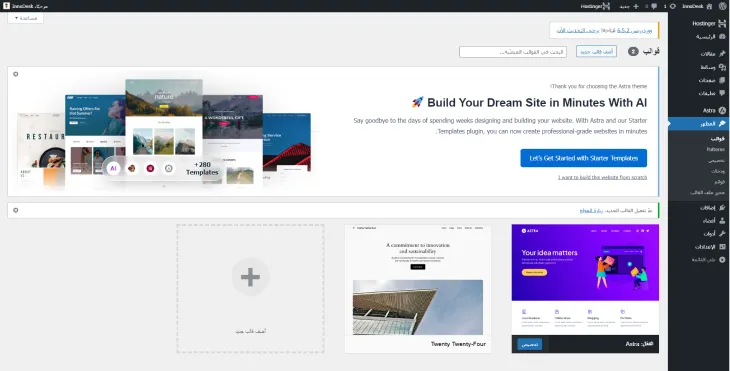Open Patterns submenu under Appearance
Viewport: 730px width, 371px height.
click(716, 149)
